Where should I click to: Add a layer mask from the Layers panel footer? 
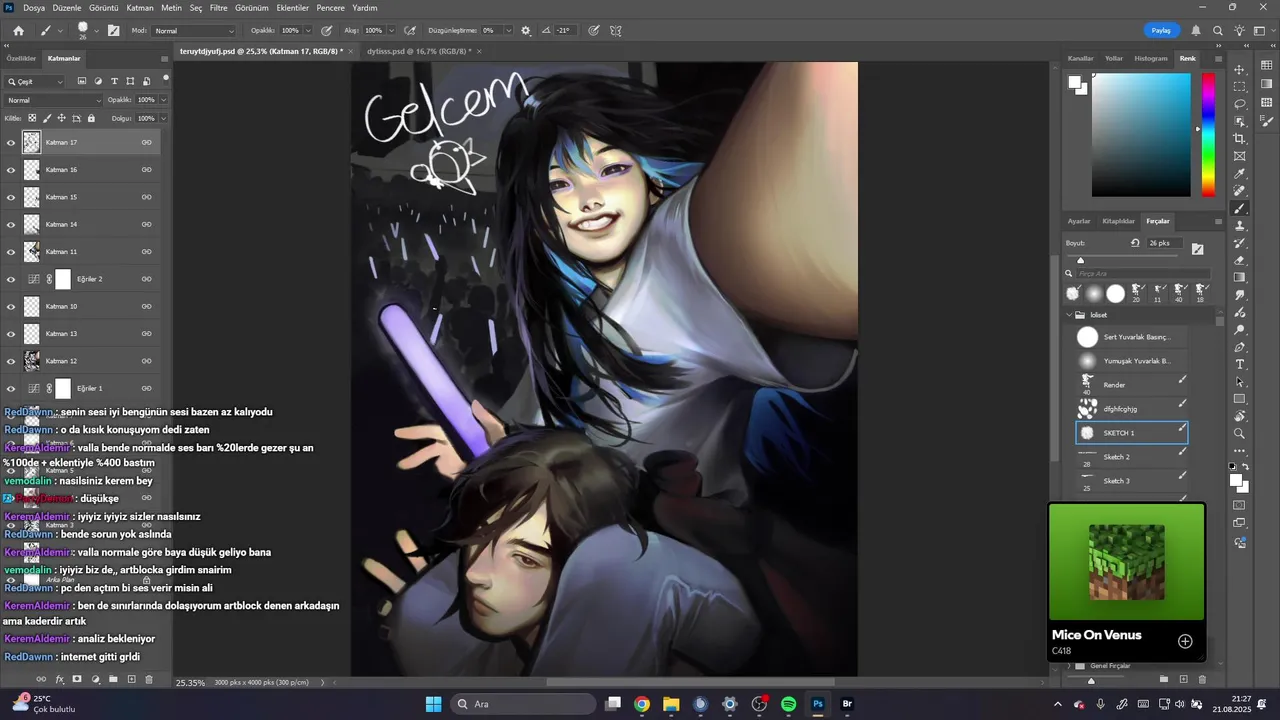point(77,679)
